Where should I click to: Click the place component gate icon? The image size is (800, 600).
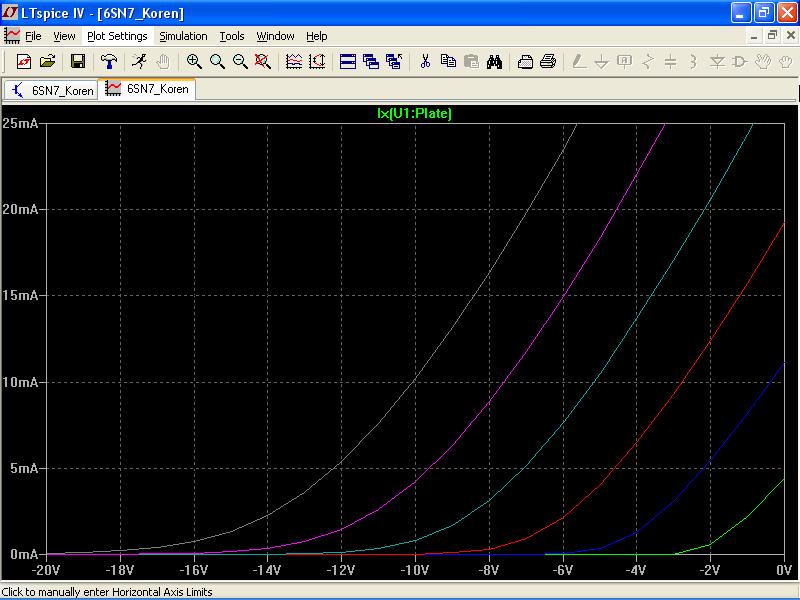pos(739,62)
